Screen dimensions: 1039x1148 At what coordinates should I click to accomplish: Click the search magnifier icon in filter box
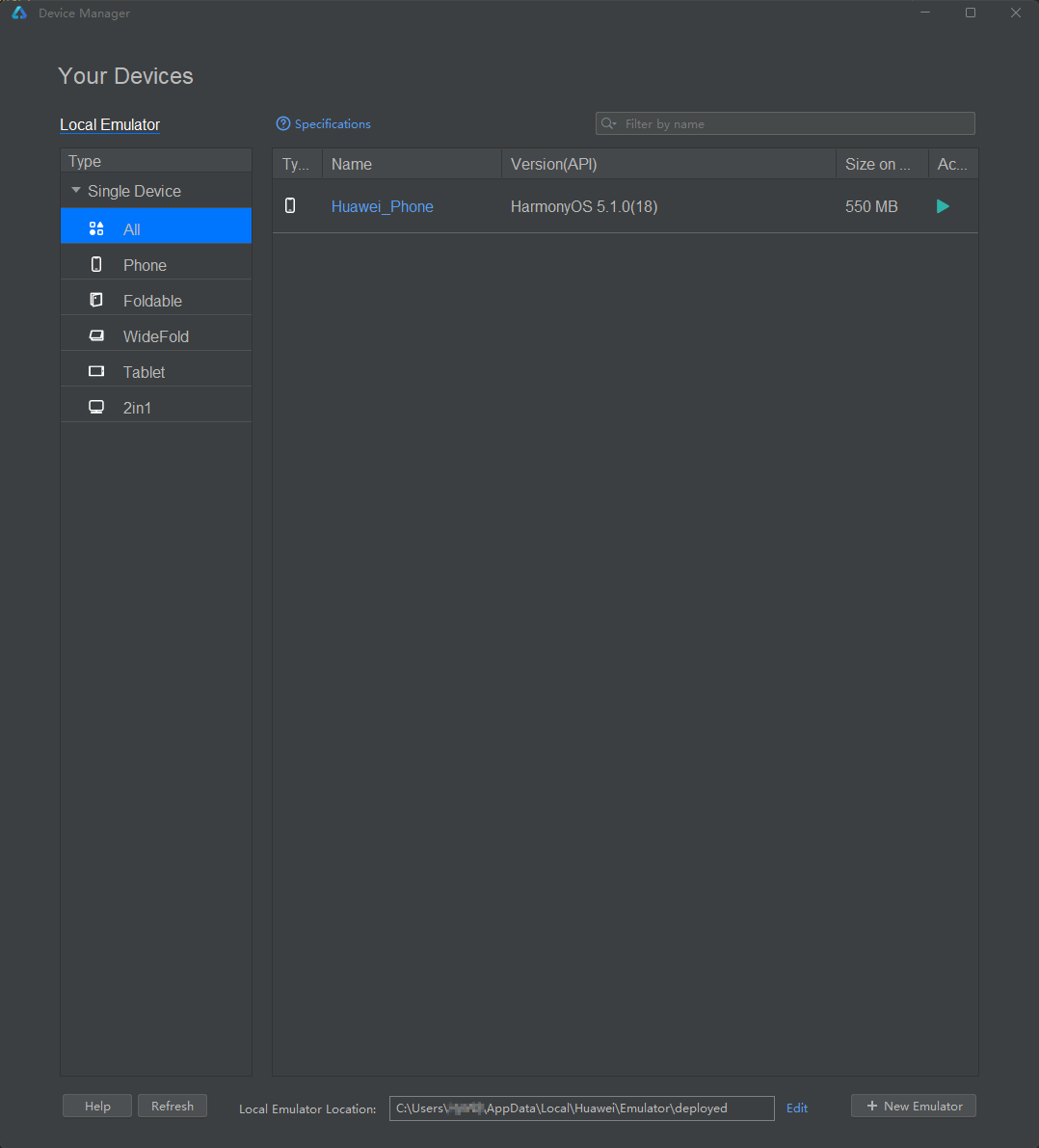pyautogui.click(x=608, y=123)
